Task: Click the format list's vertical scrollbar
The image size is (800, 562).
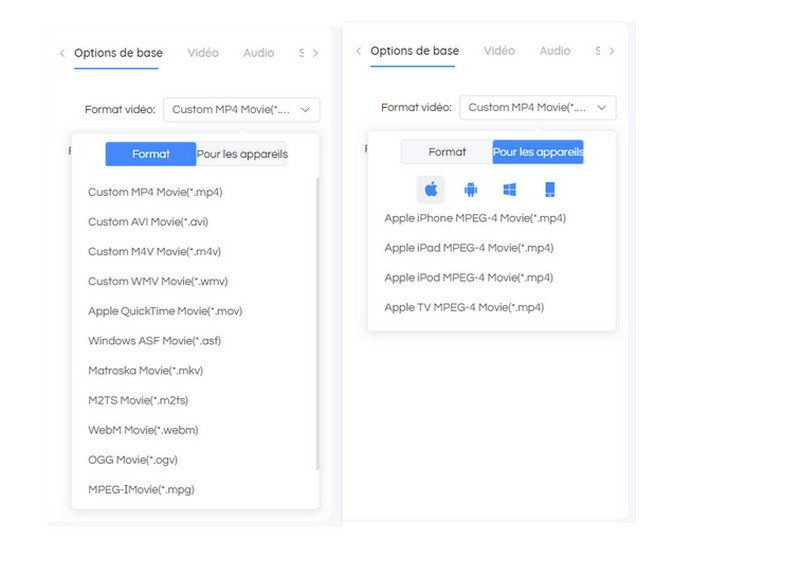Action: pyautogui.click(x=317, y=320)
